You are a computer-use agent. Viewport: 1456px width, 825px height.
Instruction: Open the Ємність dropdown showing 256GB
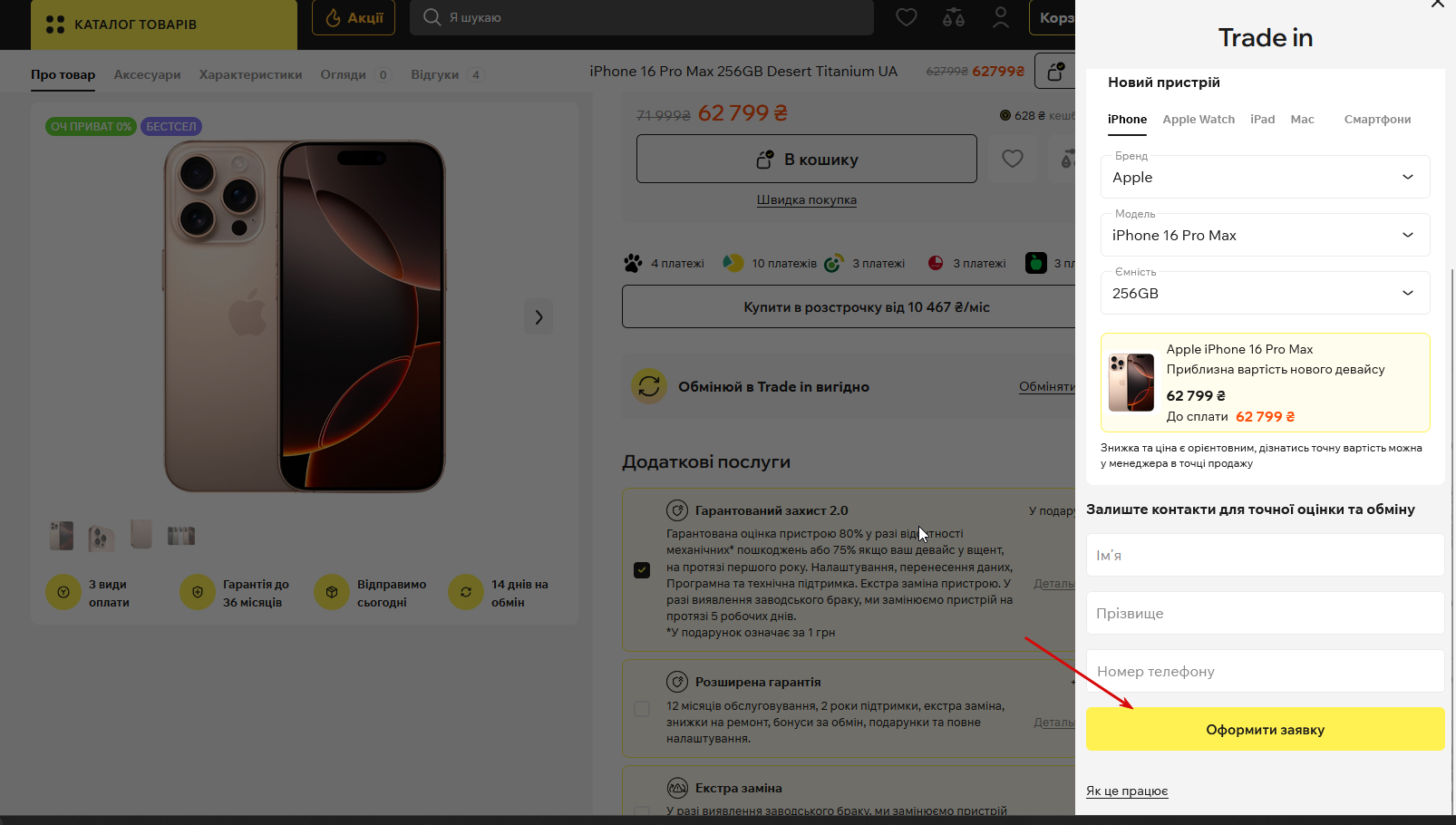[x=1266, y=293]
